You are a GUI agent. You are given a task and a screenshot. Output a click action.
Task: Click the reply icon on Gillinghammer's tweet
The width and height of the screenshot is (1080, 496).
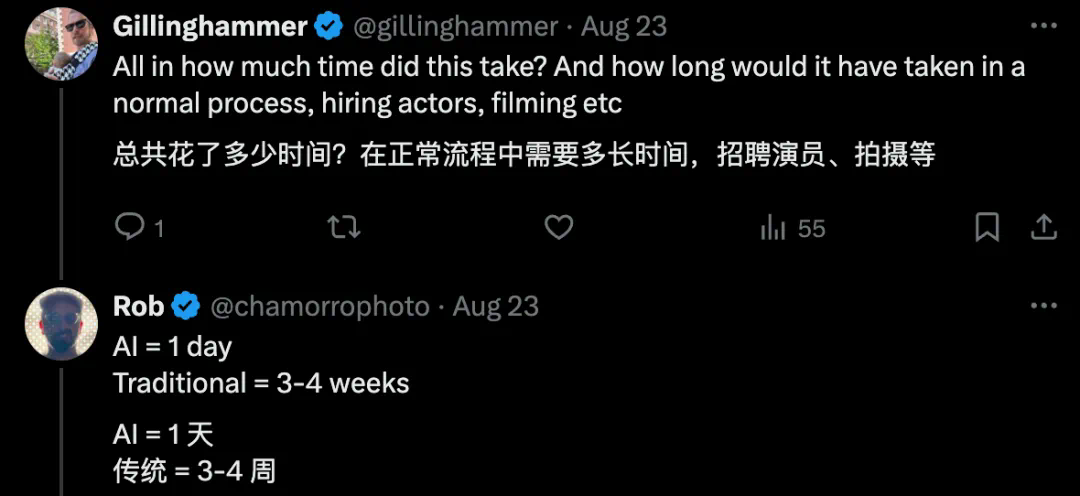(x=131, y=228)
